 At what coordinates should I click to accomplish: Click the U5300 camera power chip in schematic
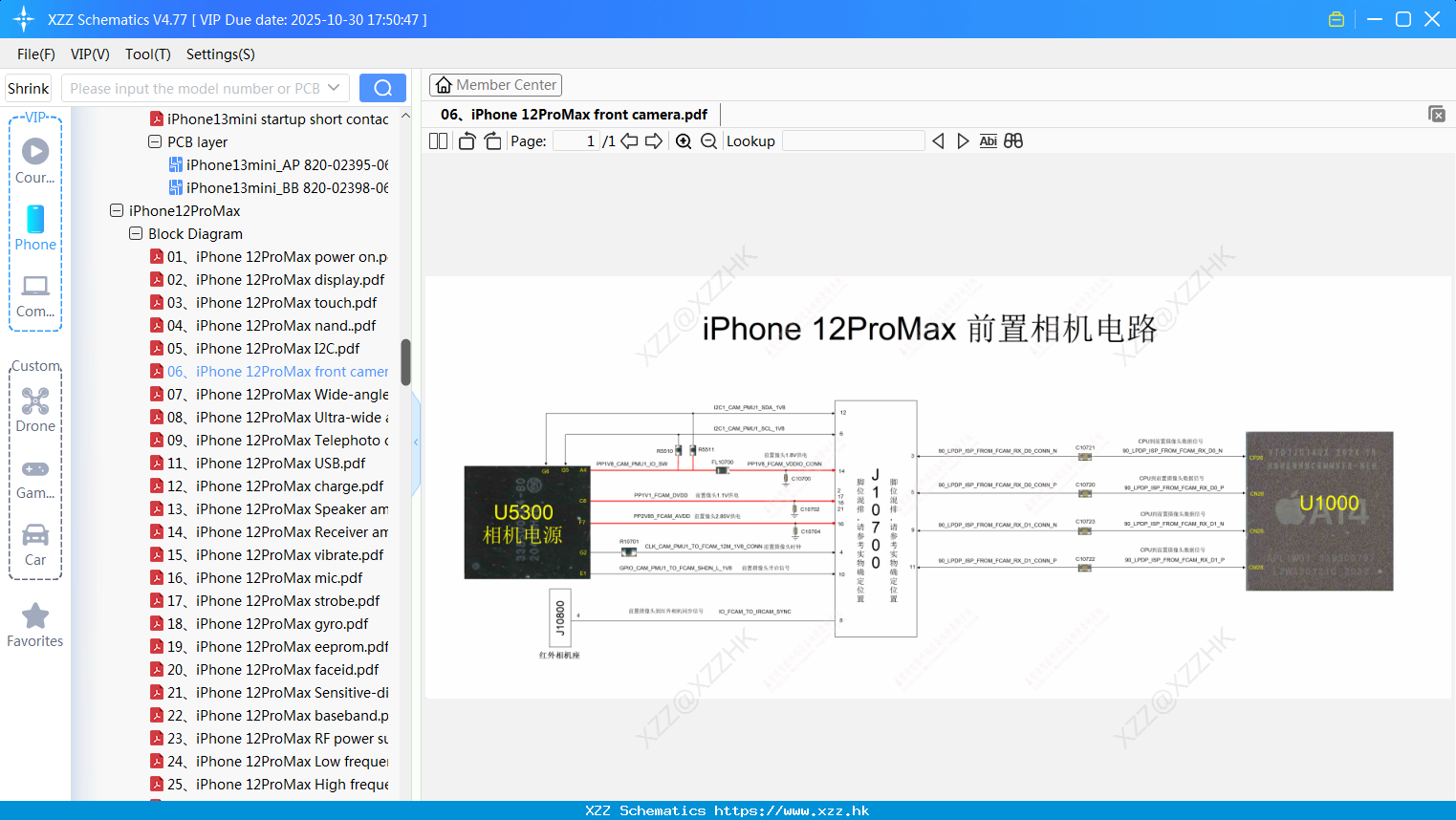pos(527,522)
